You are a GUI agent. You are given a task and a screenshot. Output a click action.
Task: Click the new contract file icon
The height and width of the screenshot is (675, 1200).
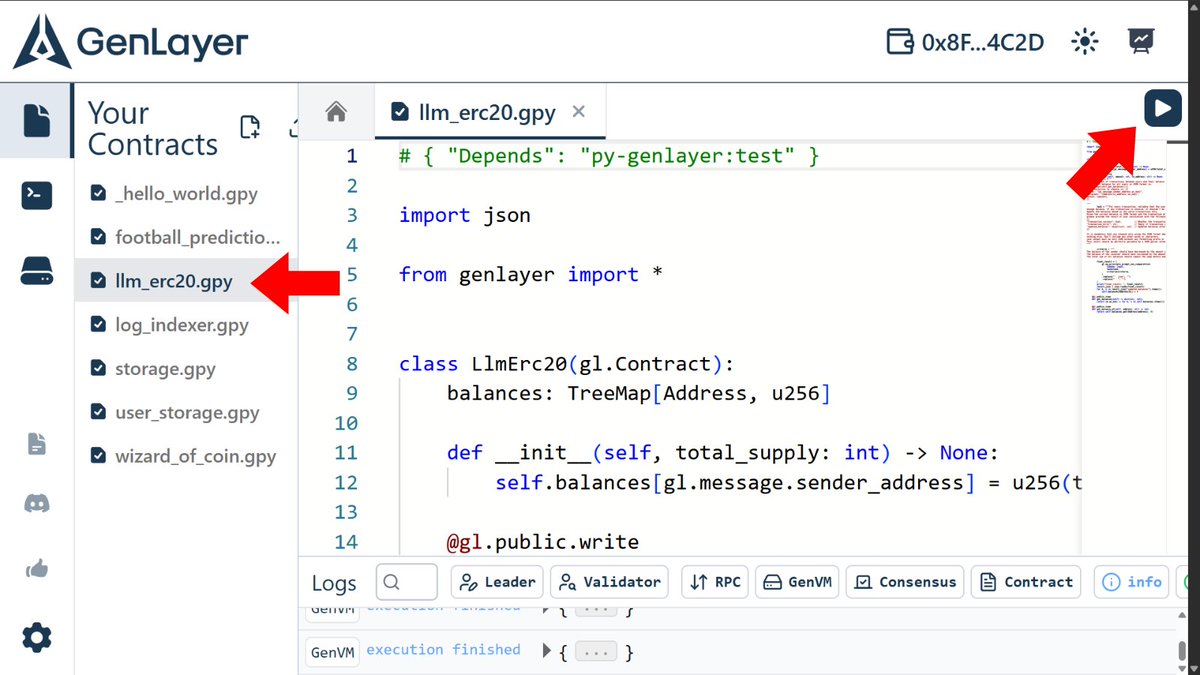tap(250, 127)
